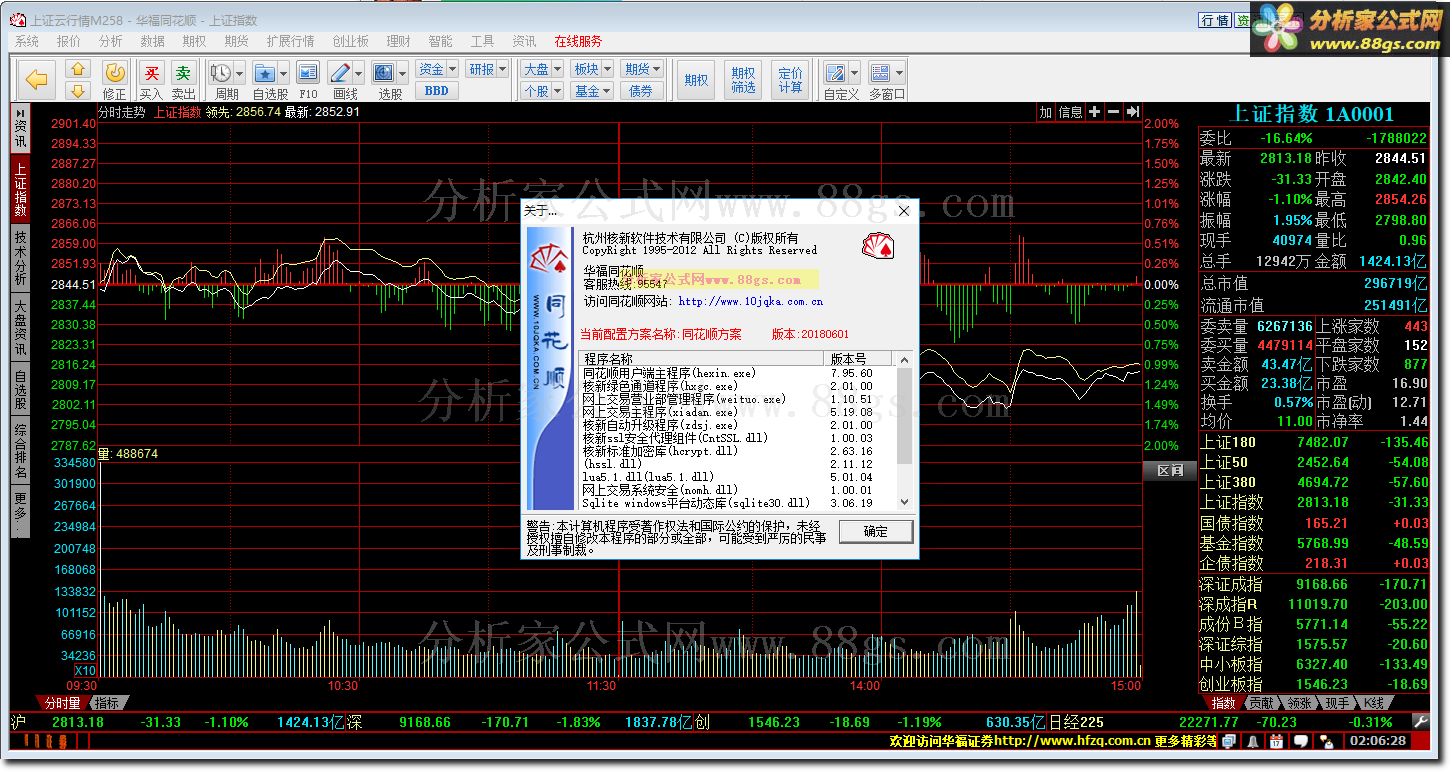Click the BBD toolbar button
Viewport: 1452px width, 772px height.
tap(436, 90)
